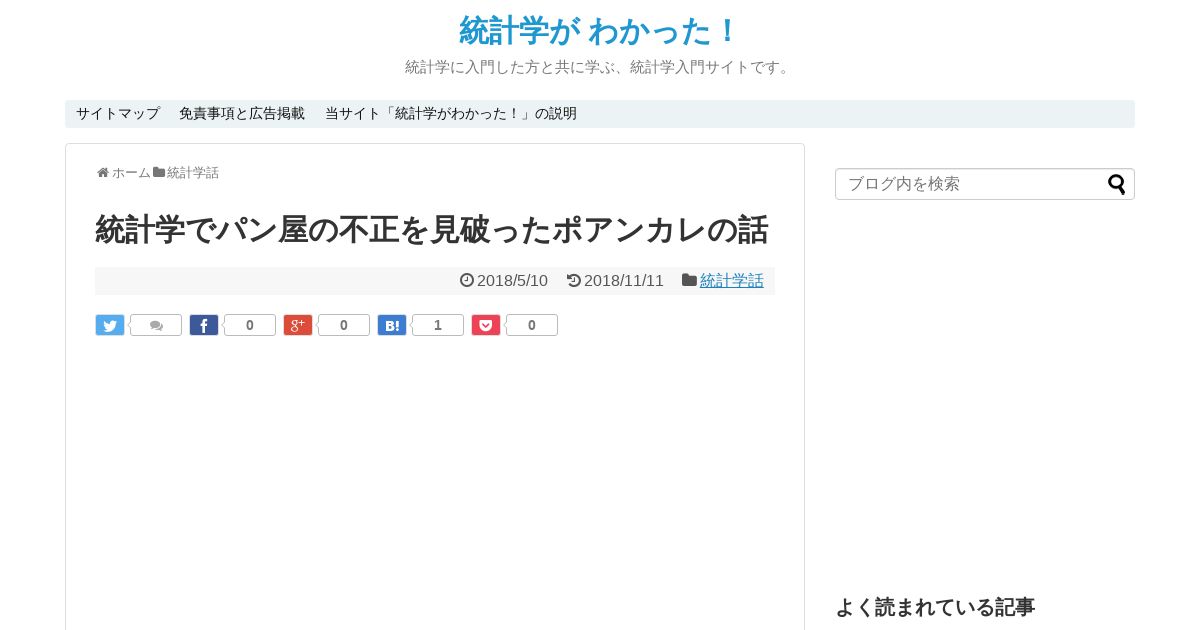The image size is (1200, 630).
Task: Click the updated date 2018/11/11
Action: [624, 281]
